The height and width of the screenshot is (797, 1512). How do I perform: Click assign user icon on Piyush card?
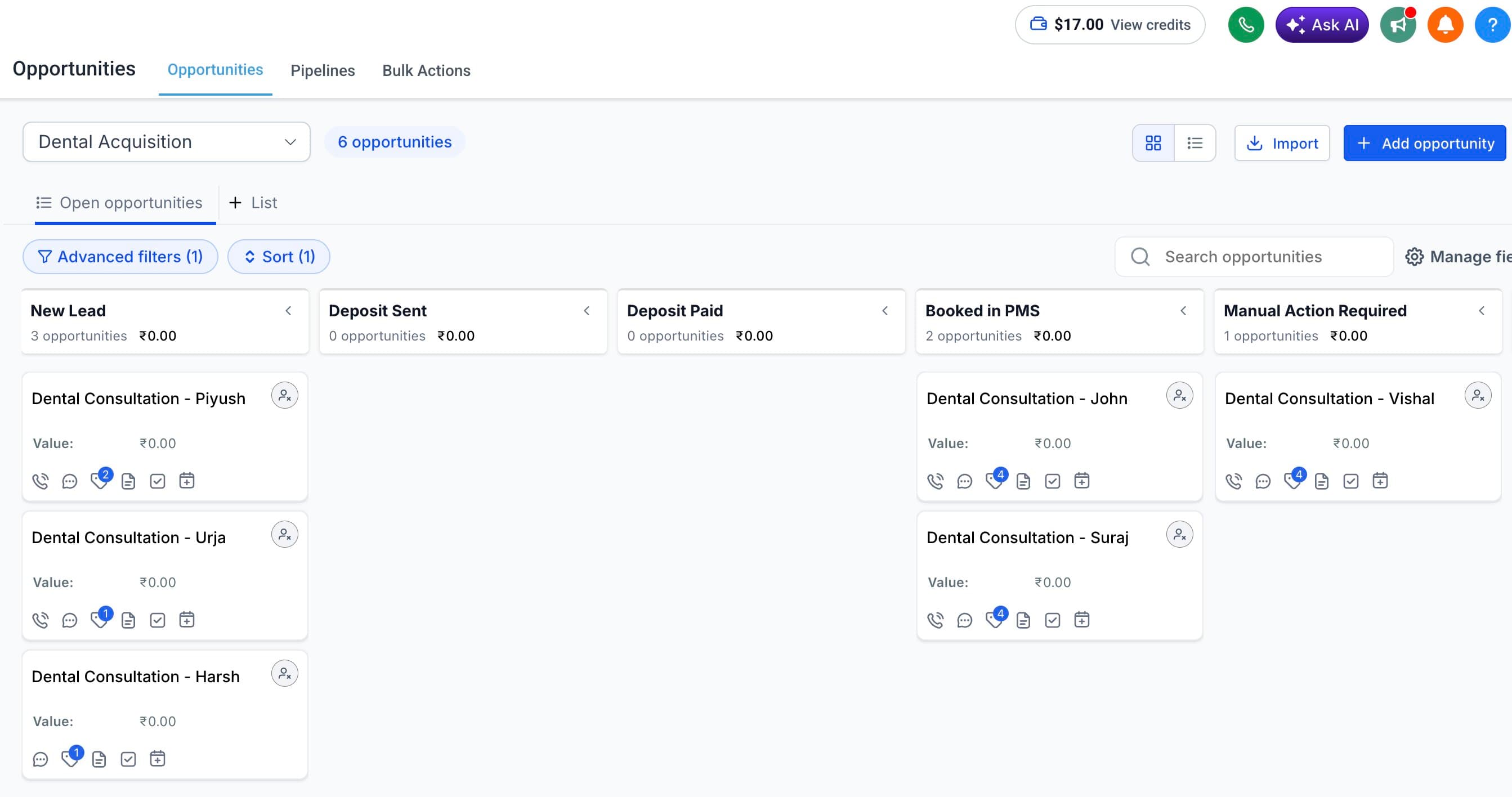tap(285, 396)
